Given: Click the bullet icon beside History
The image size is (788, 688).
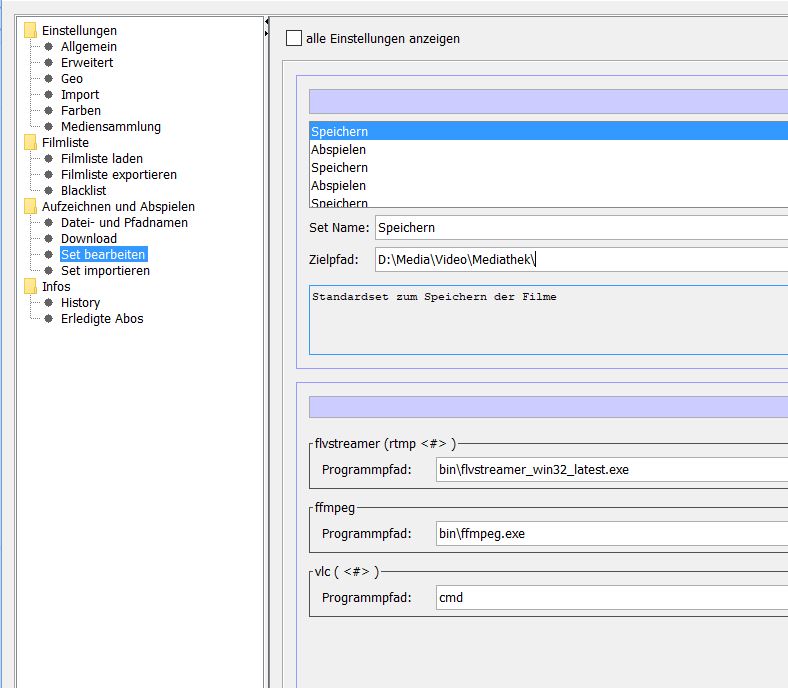Looking at the screenshot, I should pyautogui.click(x=48, y=303).
